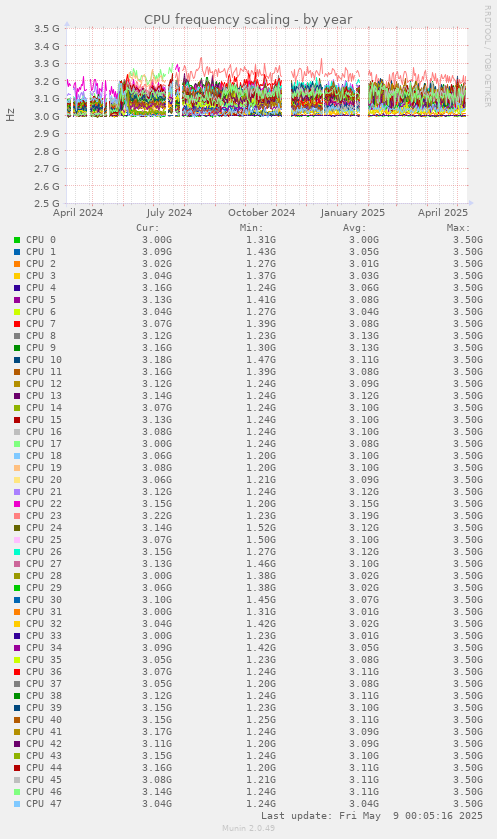This screenshot has width=497, height=839.
Task: Select the 'CPU 44' legend label
Action: (44, 768)
